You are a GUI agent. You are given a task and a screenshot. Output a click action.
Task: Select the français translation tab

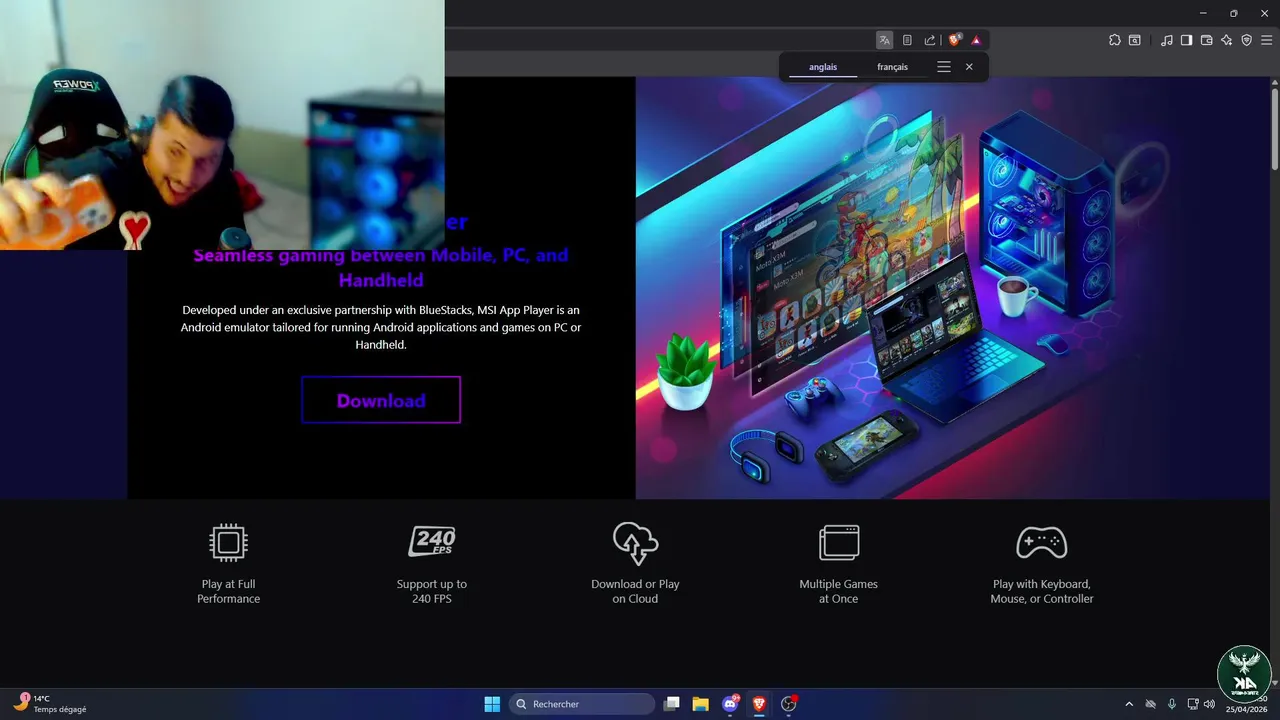click(893, 67)
